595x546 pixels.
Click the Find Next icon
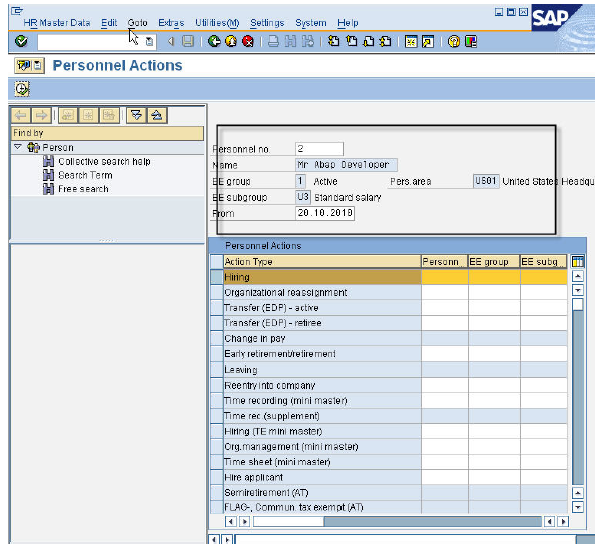point(308,41)
